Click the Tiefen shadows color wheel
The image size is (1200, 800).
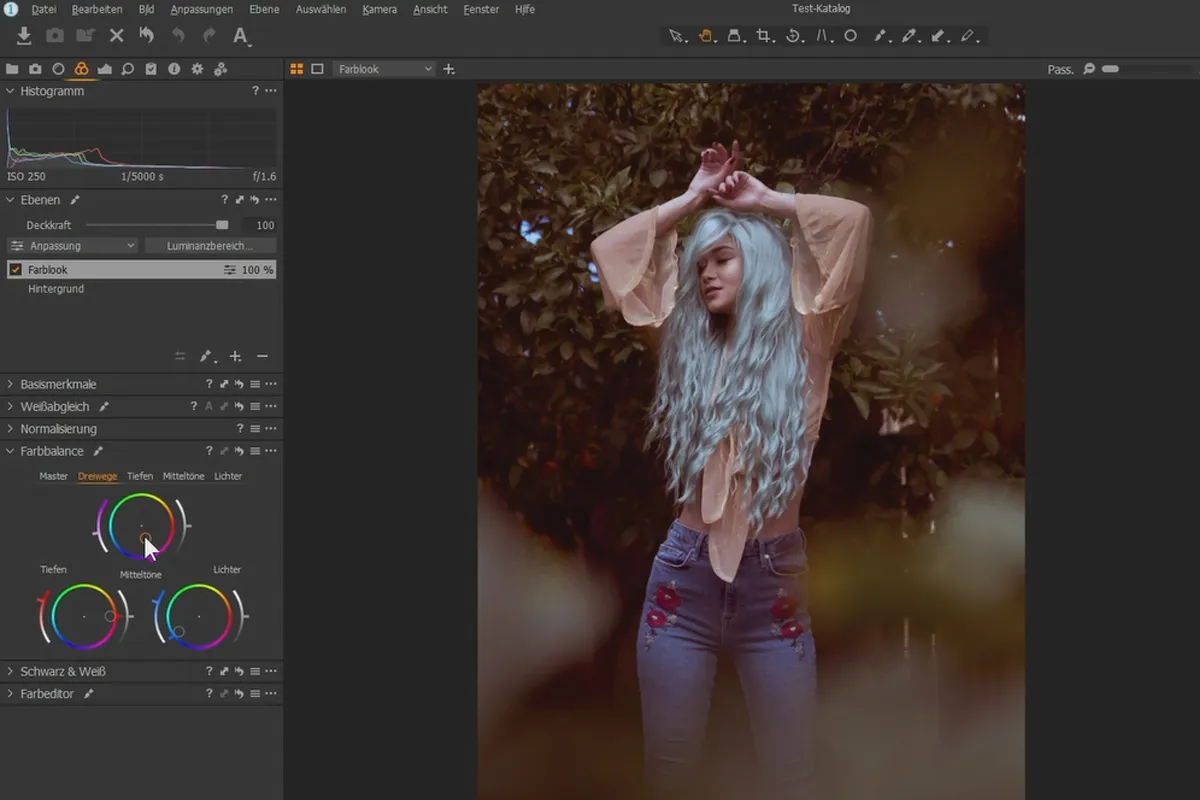(x=84, y=616)
